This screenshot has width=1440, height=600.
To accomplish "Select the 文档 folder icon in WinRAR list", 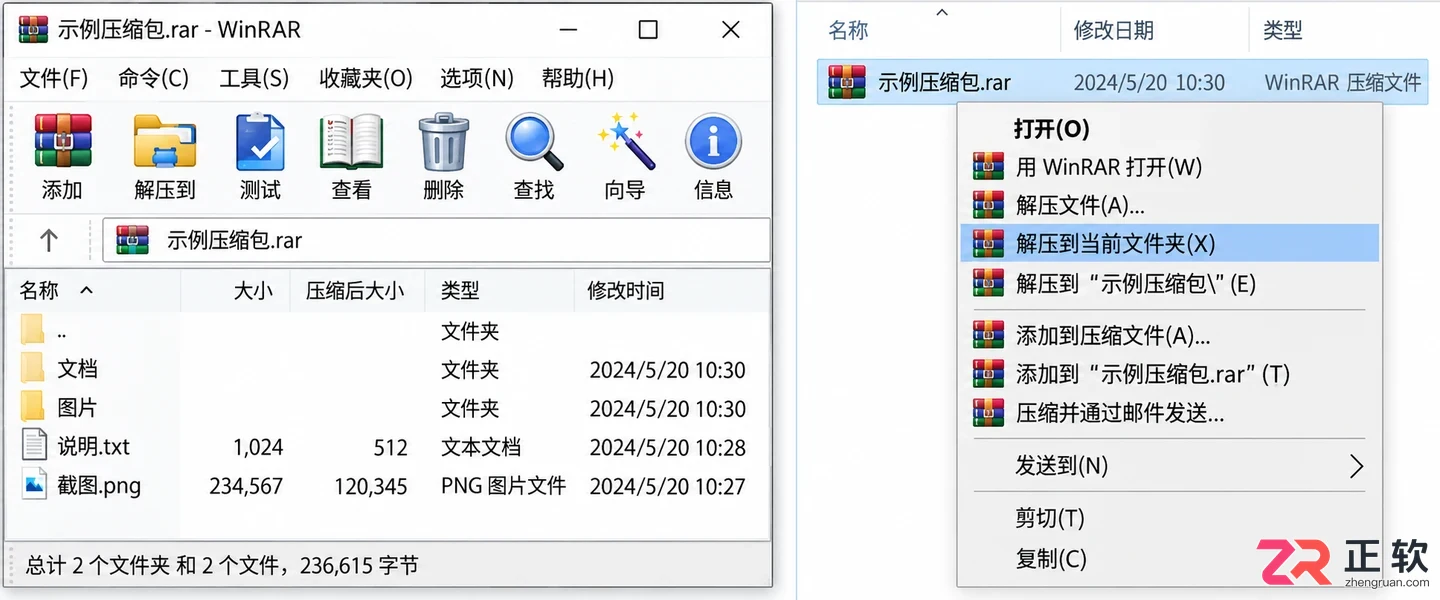I will point(34,369).
